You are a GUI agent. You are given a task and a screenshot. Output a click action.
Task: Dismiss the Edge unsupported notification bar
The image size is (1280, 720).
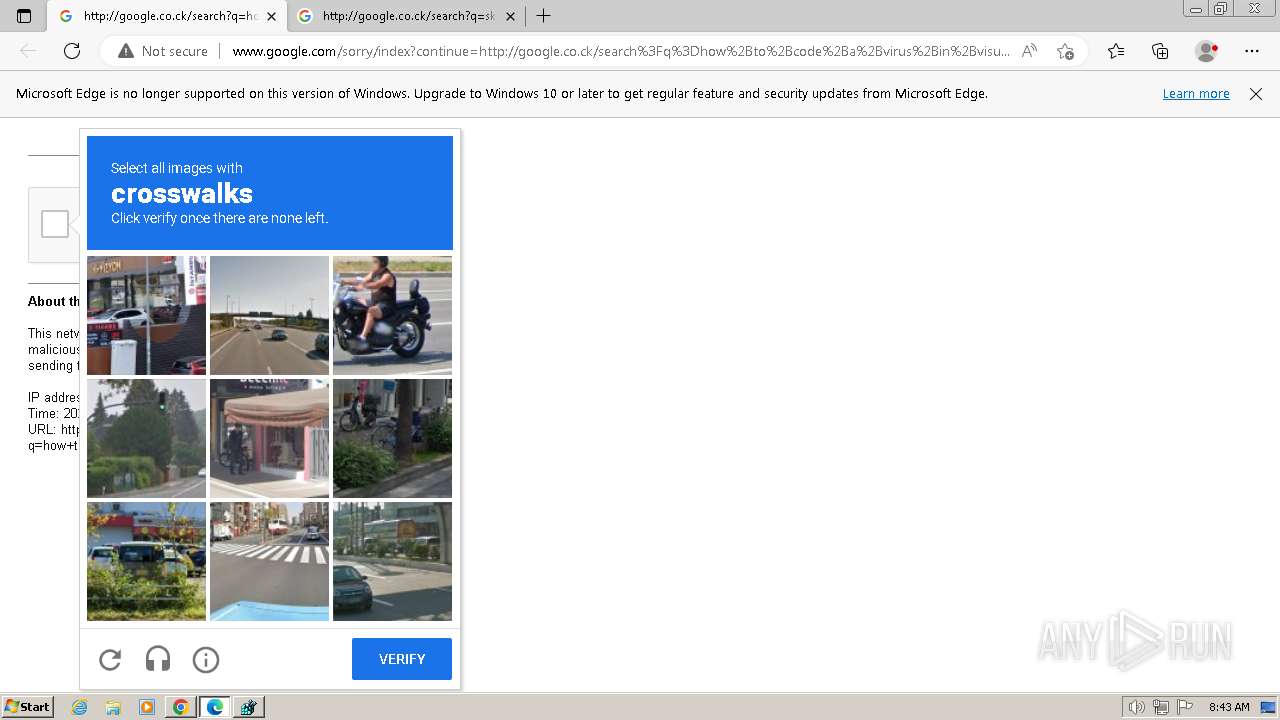click(1256, 94)
